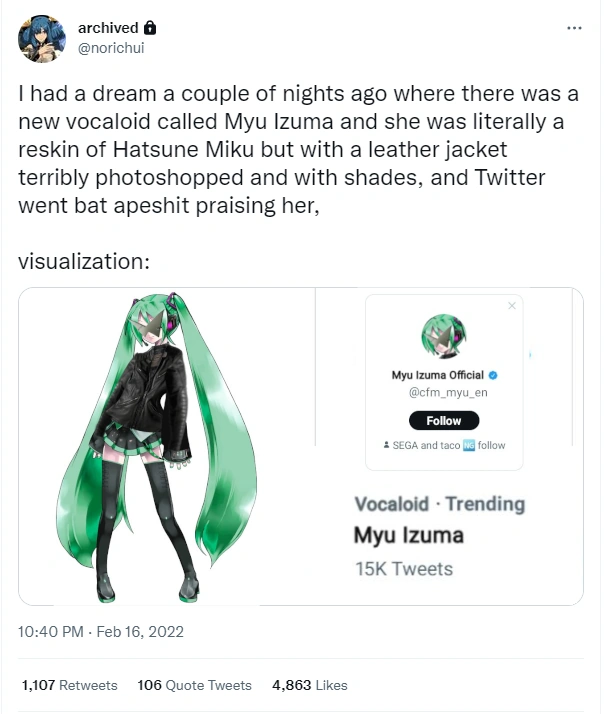Click the lock icon beside archived
The image size is (604, 714).
click(x=150, y=29)
